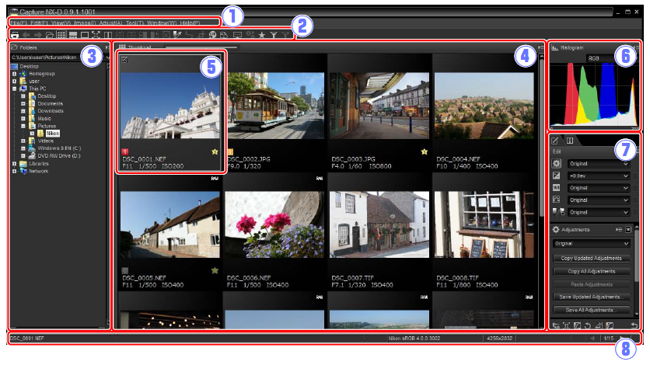The width and height of the screenshot is (650, 365).
Task: Click the thumbnail area vertical scrollbar
Action: point(541,137)
